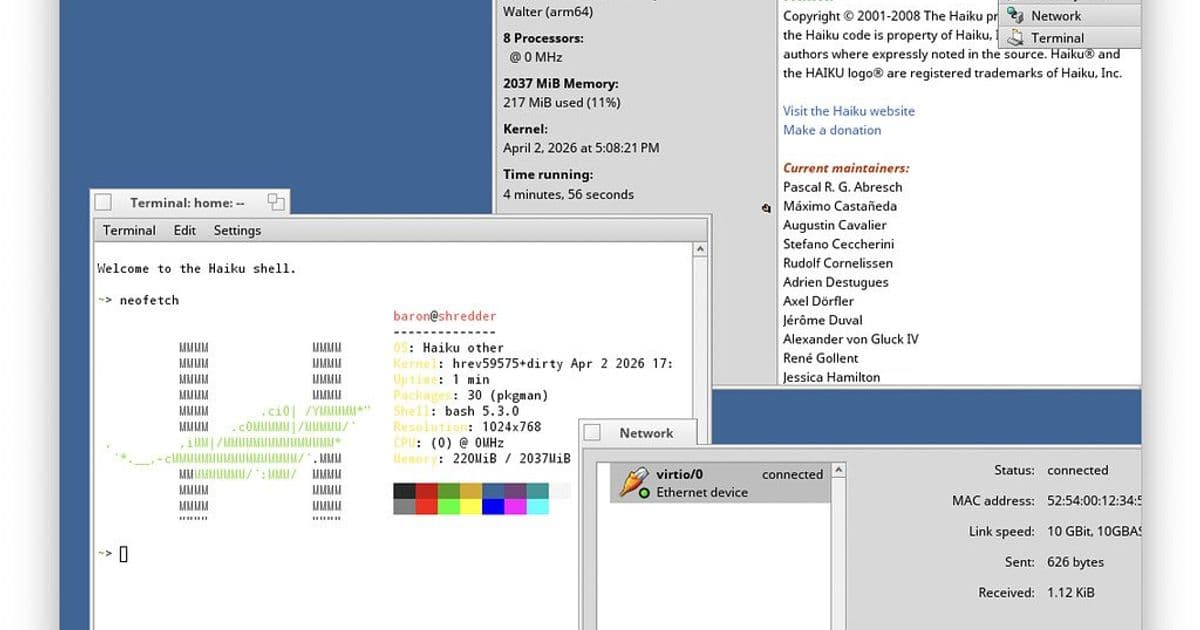The width and height of the screenshot is (1200, 630).
Task: Click the Network window title tab
Action: click(x=646, y=433)
